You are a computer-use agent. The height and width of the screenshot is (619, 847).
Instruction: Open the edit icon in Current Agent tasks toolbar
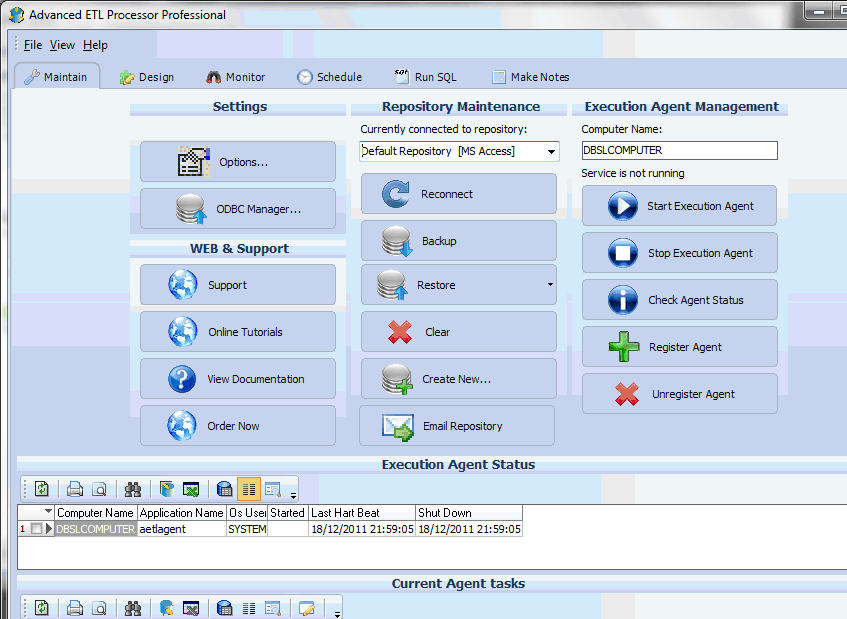[306, 607]
